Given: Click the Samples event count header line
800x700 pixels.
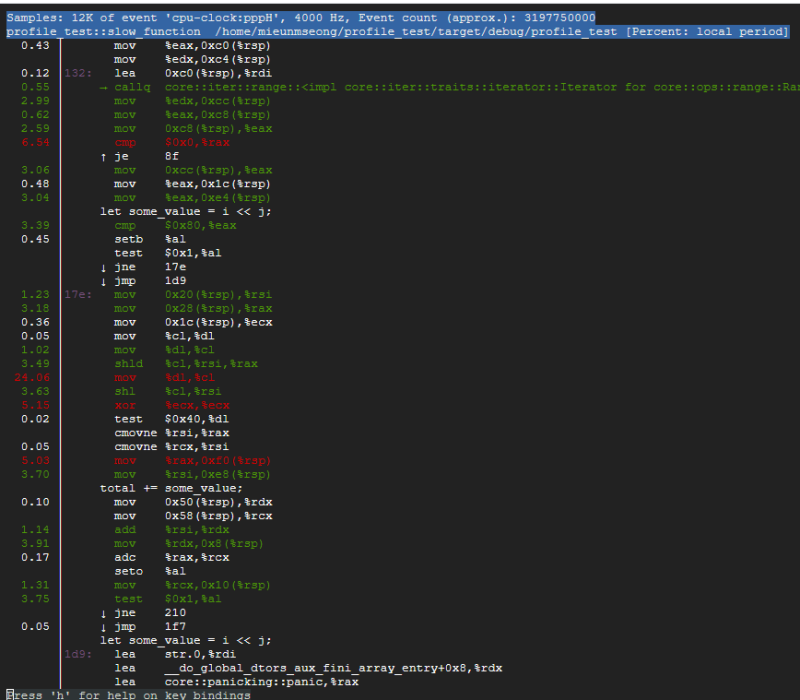Looking at the screenshot, I should coord(300,18).
